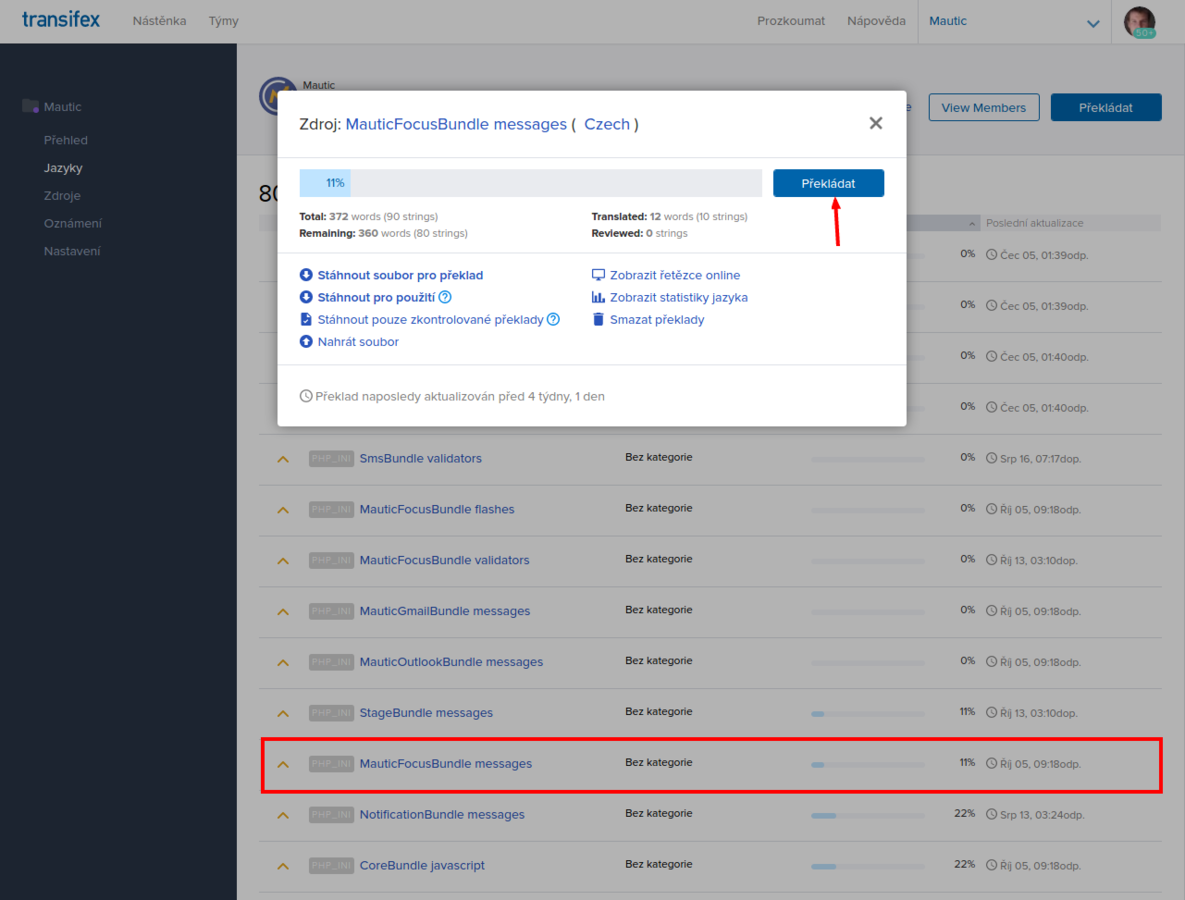Click Smazat překlady link
The height and width of the screenshot is (900, 1185).
657,320
